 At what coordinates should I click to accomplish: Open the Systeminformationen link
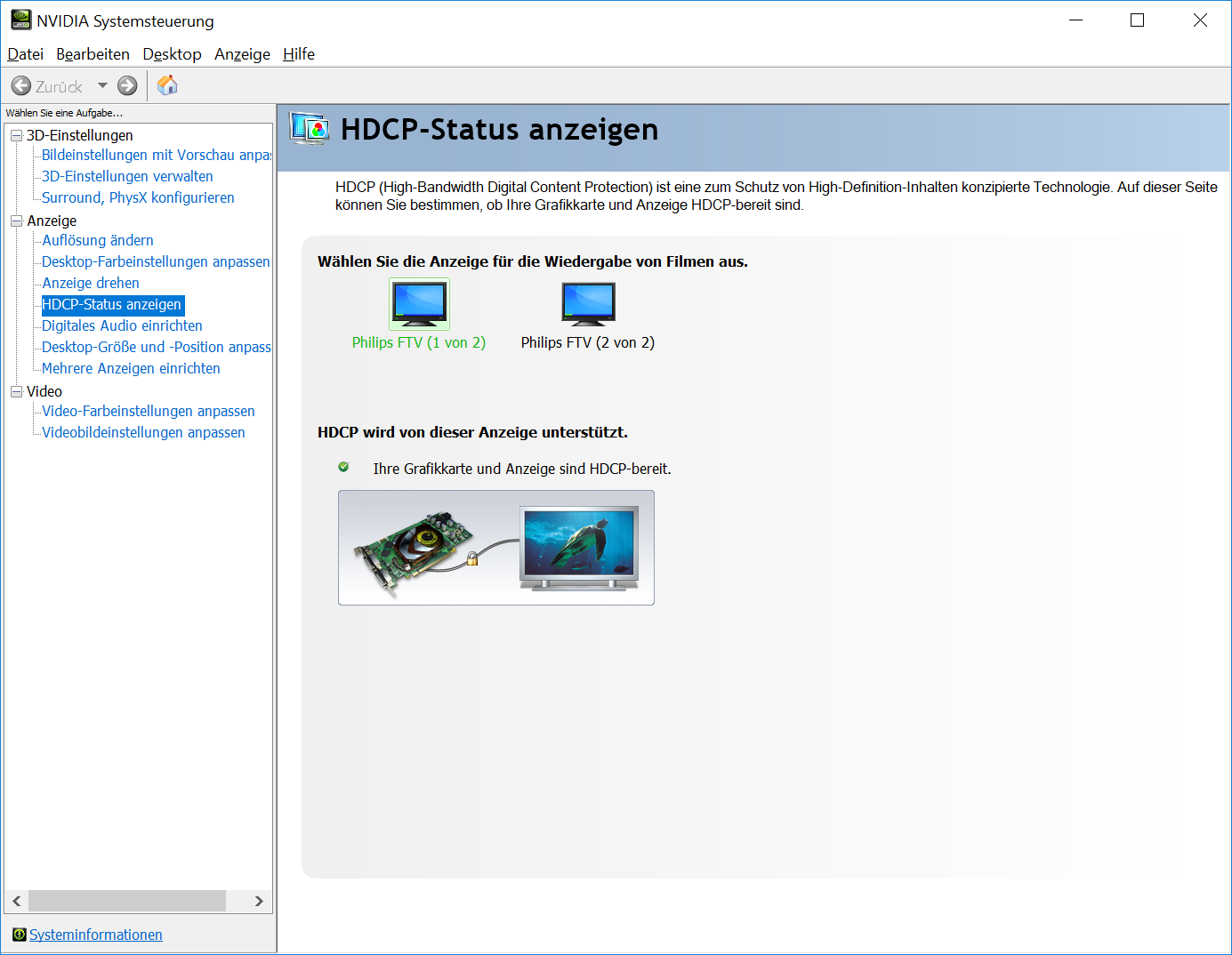(95, 935)
